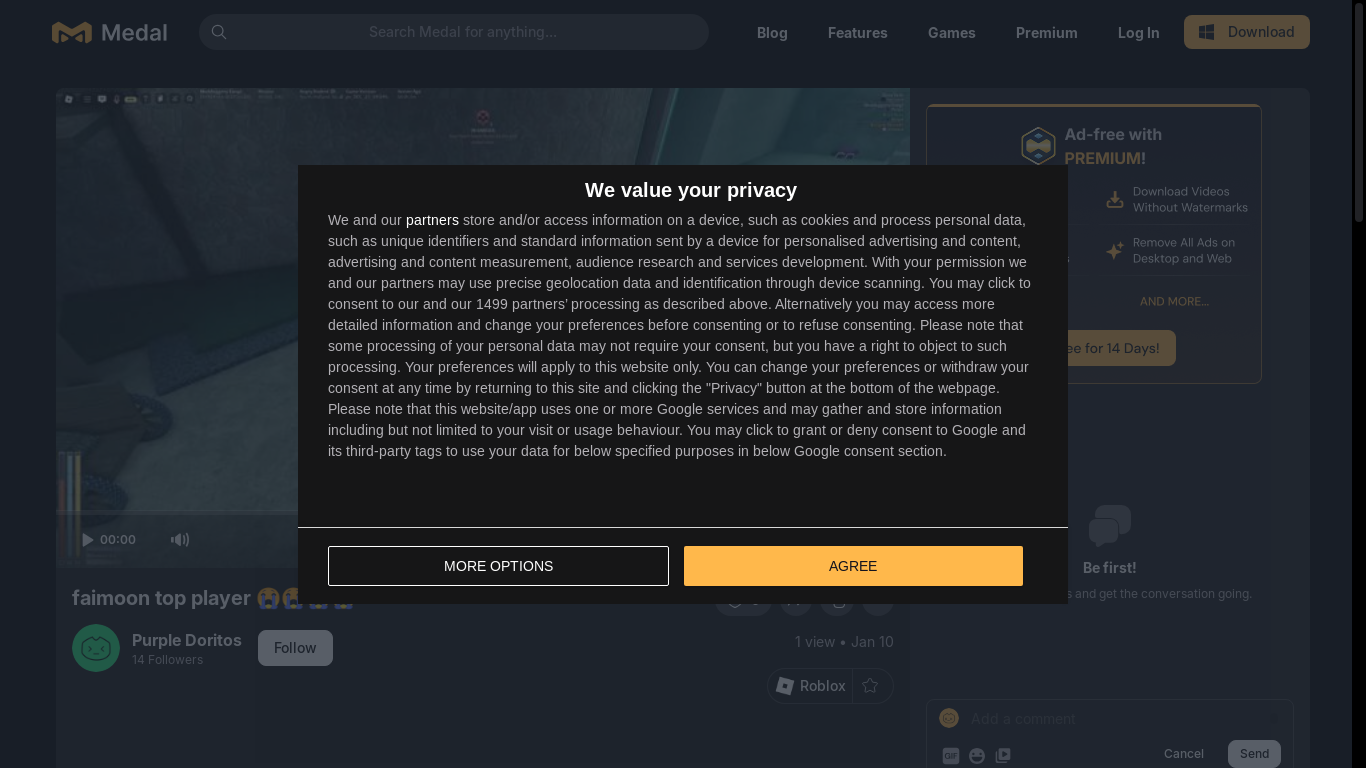The width and height of the screenshot is (1366, 768).
Task: Click the Download button
Action: tap(1247, 32)
